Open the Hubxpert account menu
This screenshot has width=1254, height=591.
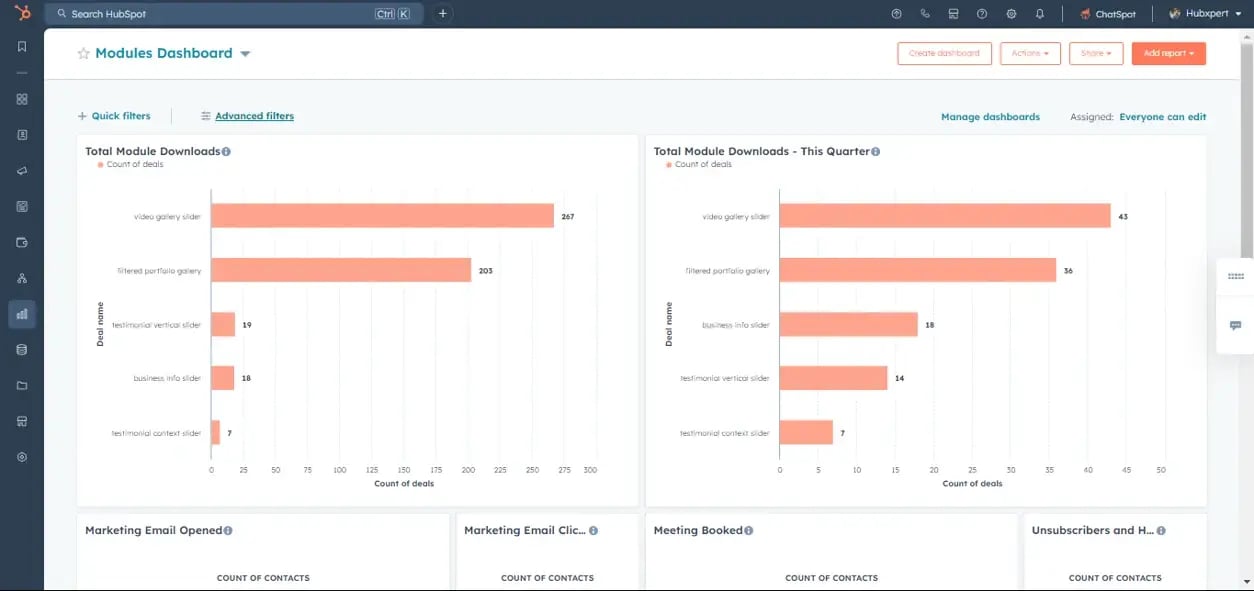point(1205,14)
